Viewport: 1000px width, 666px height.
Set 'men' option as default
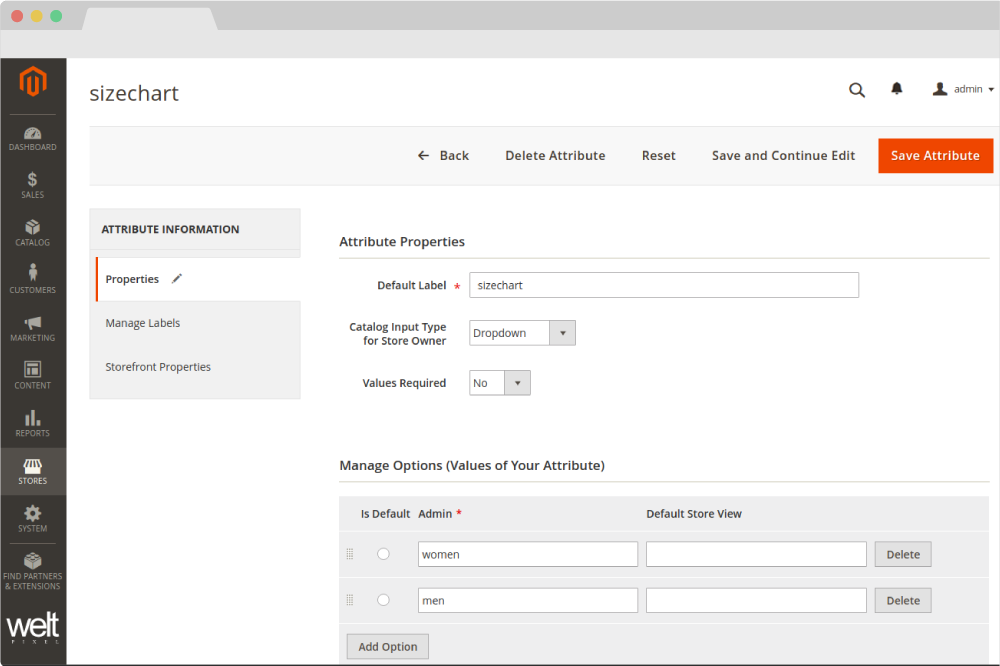click(383, 600)
